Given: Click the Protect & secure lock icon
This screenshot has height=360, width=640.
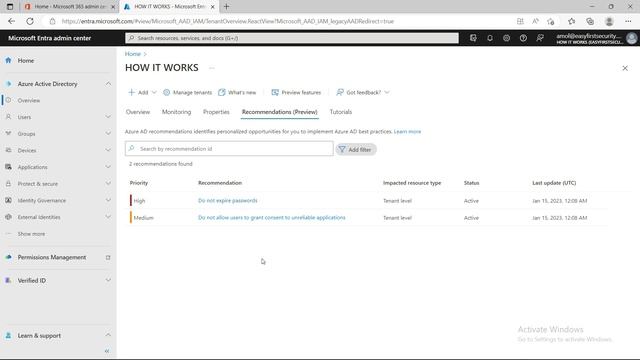Looking at the screenshot, I should (x=8, y=184).
